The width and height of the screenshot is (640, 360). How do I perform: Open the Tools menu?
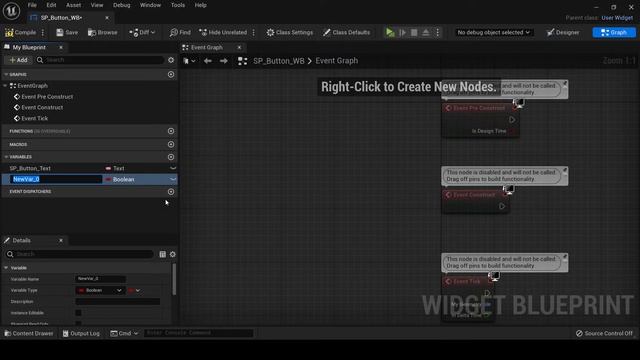pos(178,5)
